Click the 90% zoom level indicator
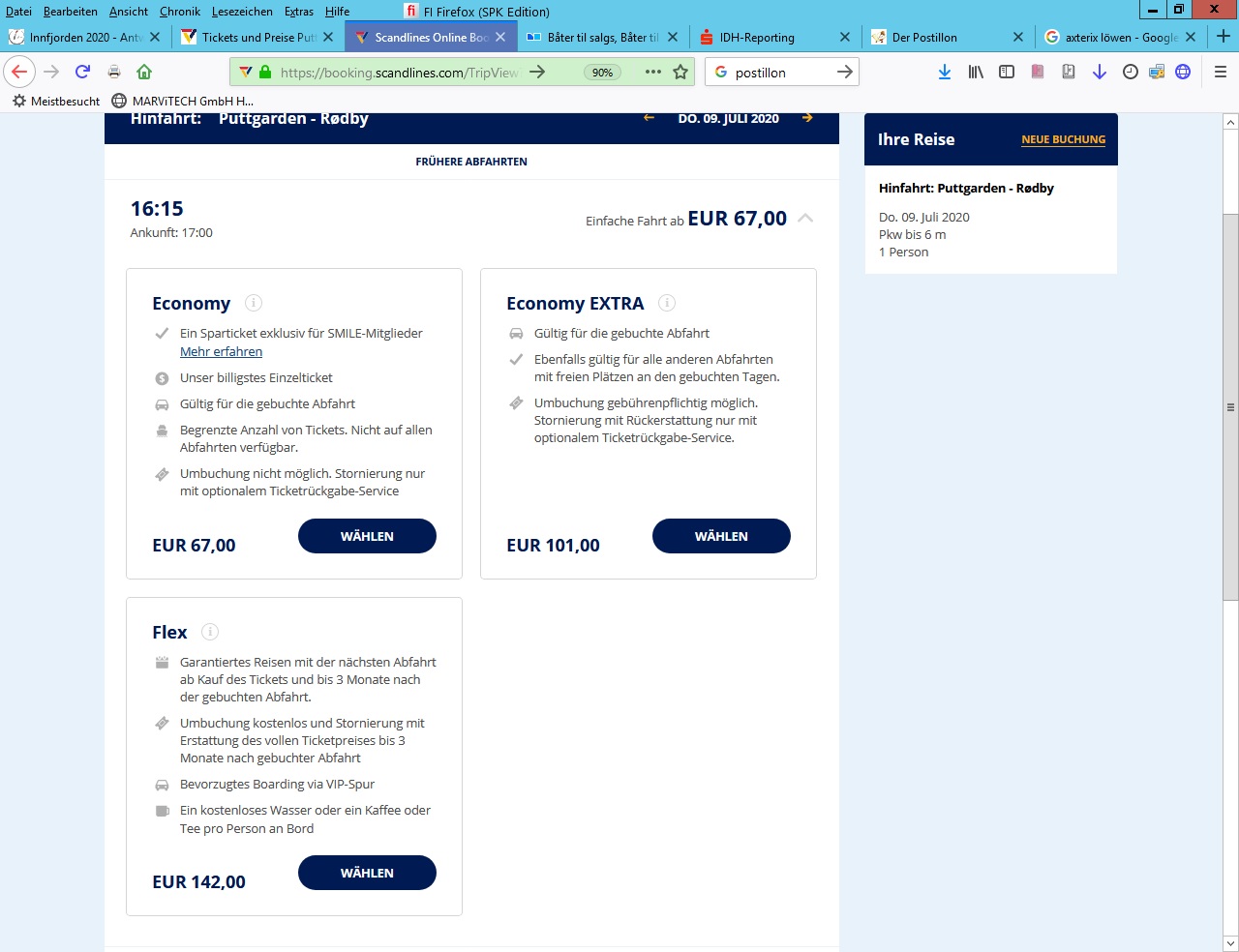This screenshot has height=952, width=1239. 602,73
